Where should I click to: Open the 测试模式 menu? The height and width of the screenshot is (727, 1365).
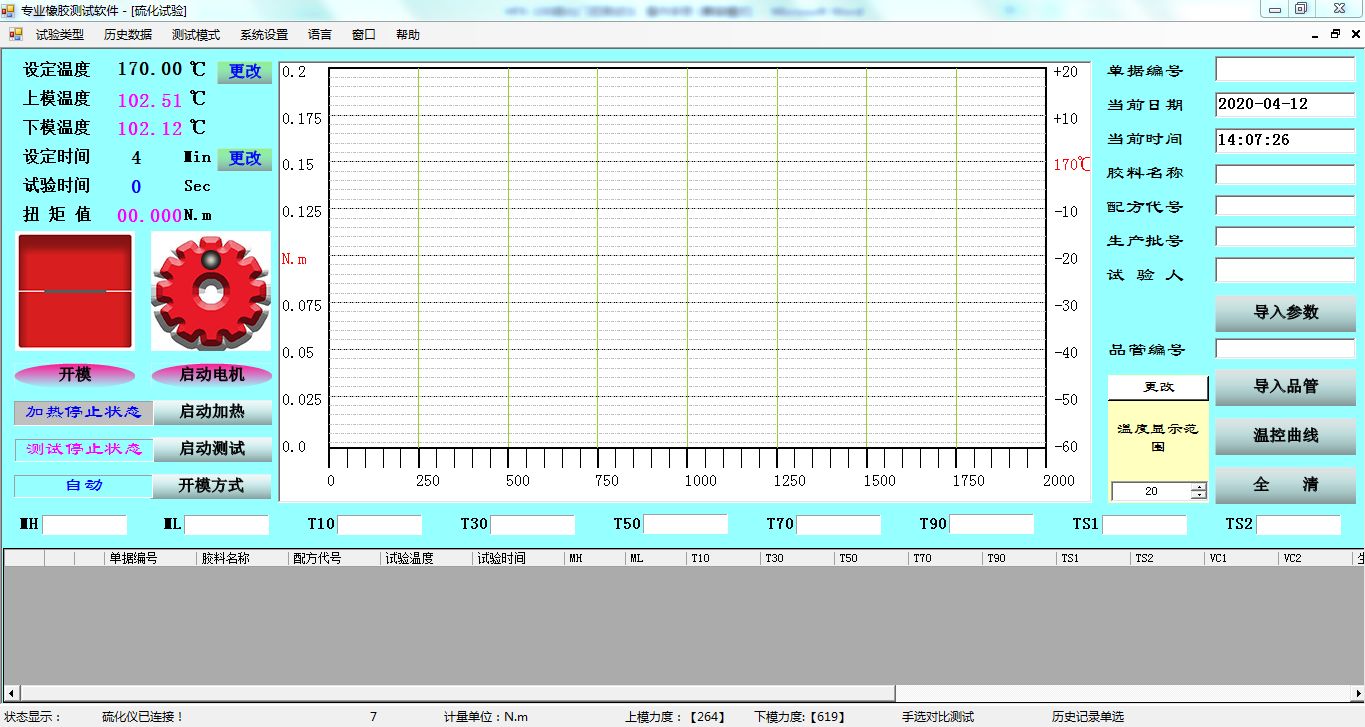196,34
